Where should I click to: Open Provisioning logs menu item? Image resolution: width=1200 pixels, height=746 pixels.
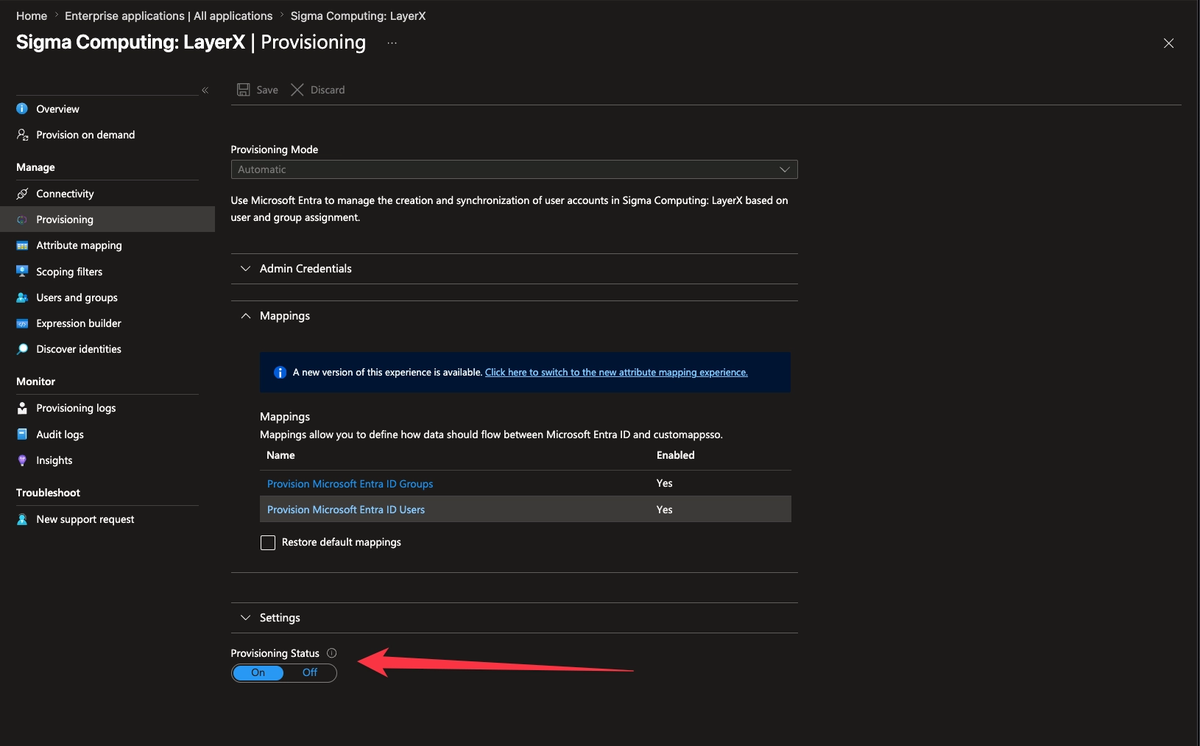[x=76, y=409]
